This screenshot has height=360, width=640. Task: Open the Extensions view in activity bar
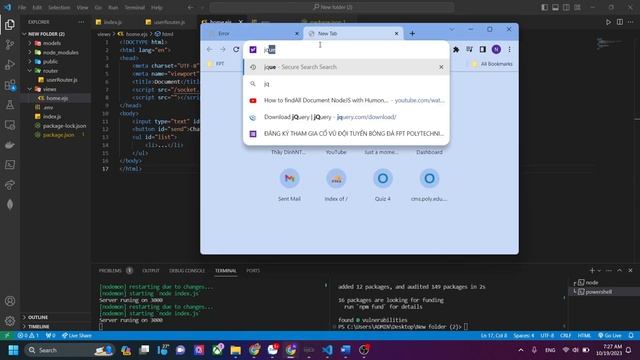(10, 85)
